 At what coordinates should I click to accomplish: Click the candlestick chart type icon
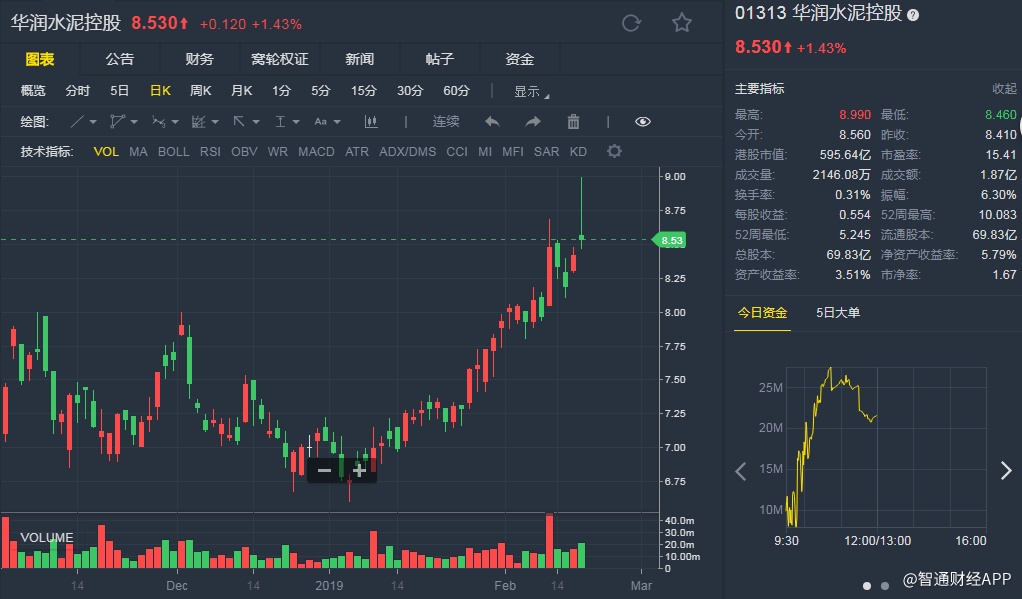pyautogui.click(x=371, y=122)
